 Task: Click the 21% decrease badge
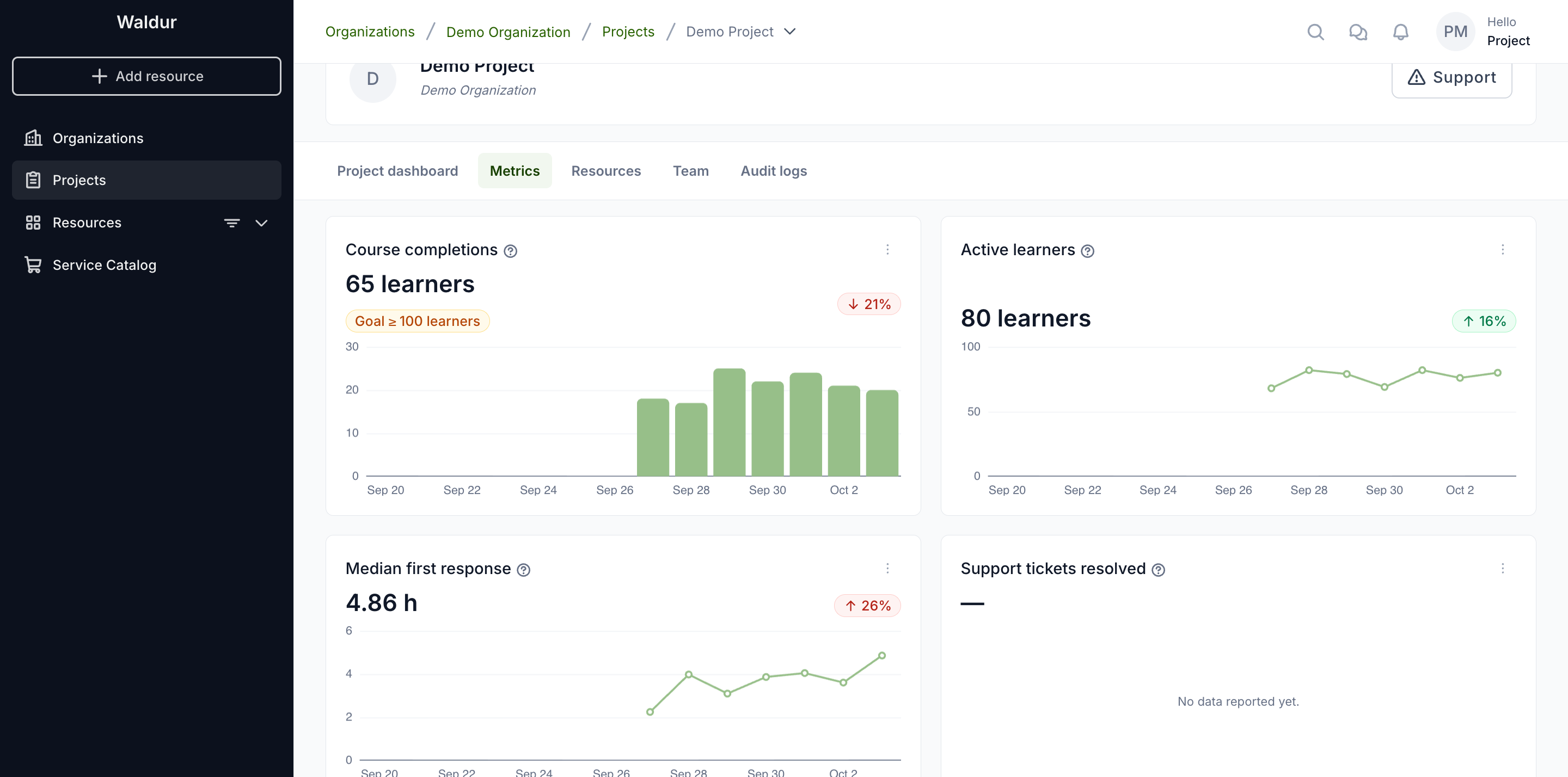[x=868, y=304]
